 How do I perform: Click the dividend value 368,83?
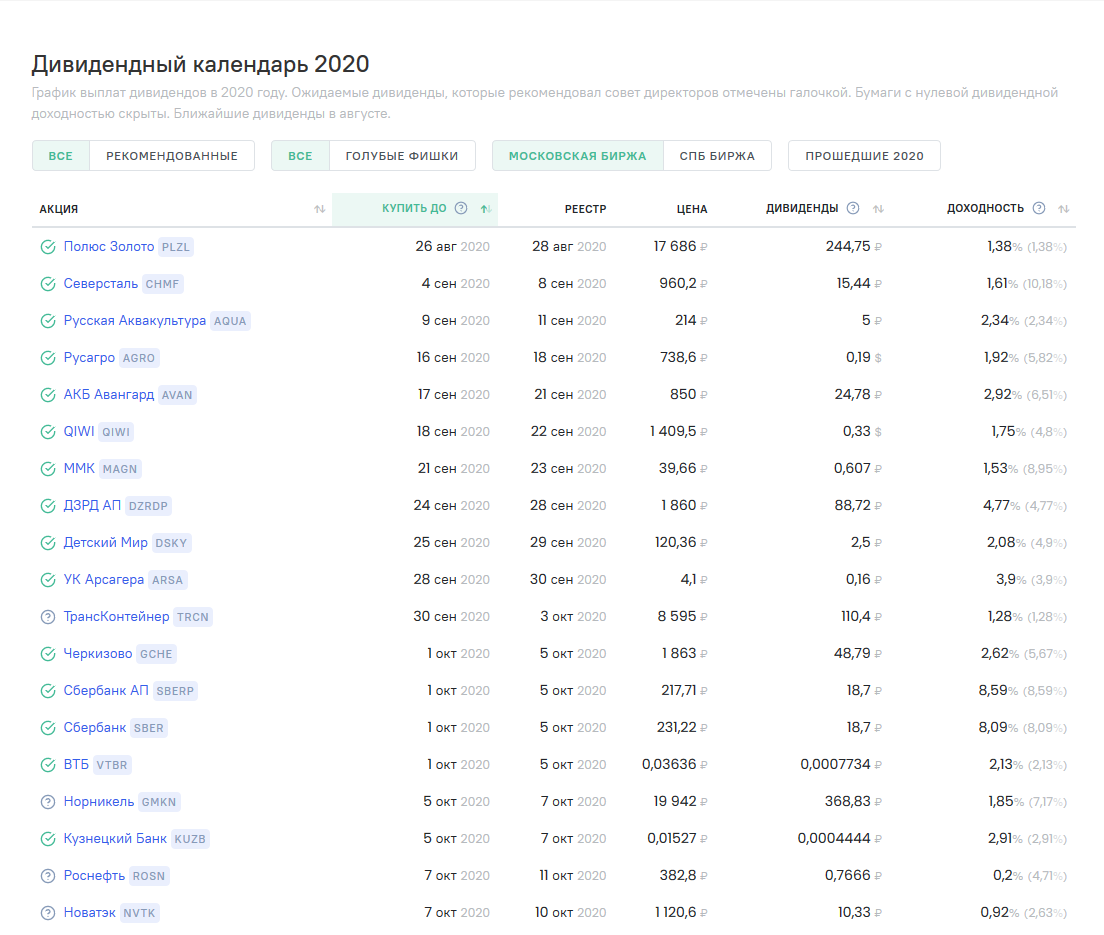(x=848, y=801)
